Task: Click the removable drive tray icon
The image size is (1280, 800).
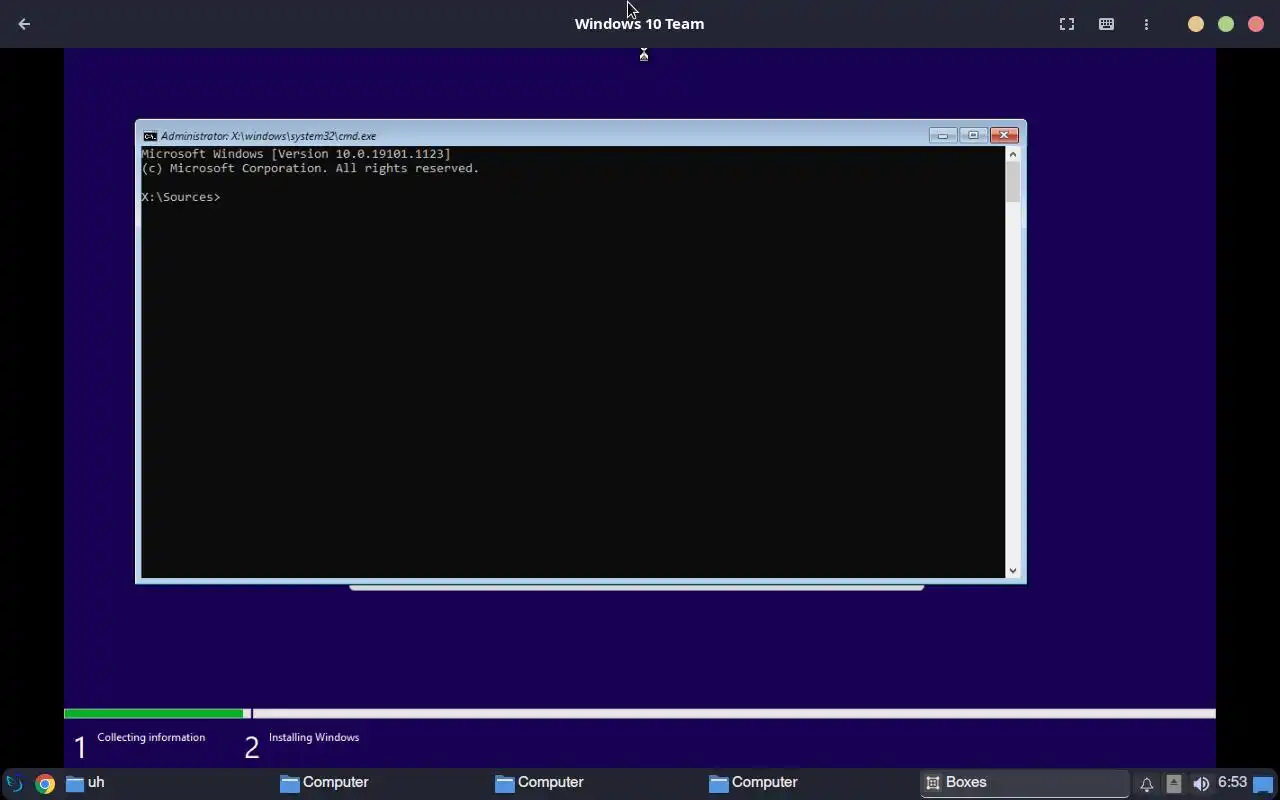Action: [x=1174, y=784]
